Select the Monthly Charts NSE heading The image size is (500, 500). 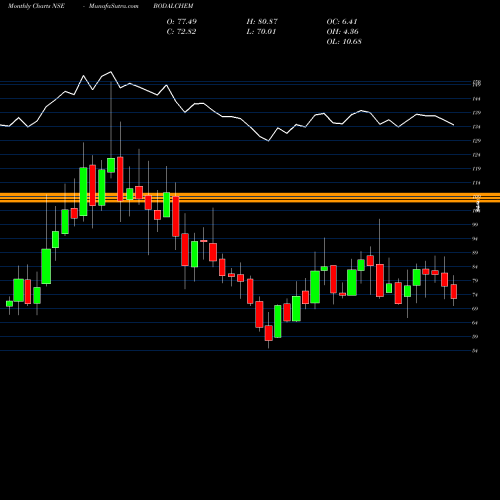(36, 6)
